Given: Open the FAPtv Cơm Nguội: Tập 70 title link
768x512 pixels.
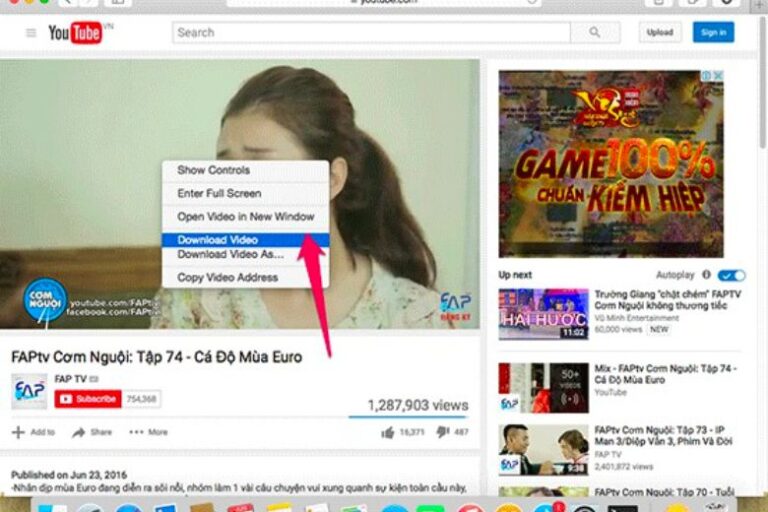Looking at the screenshot, I should click(x=664, y=492).
